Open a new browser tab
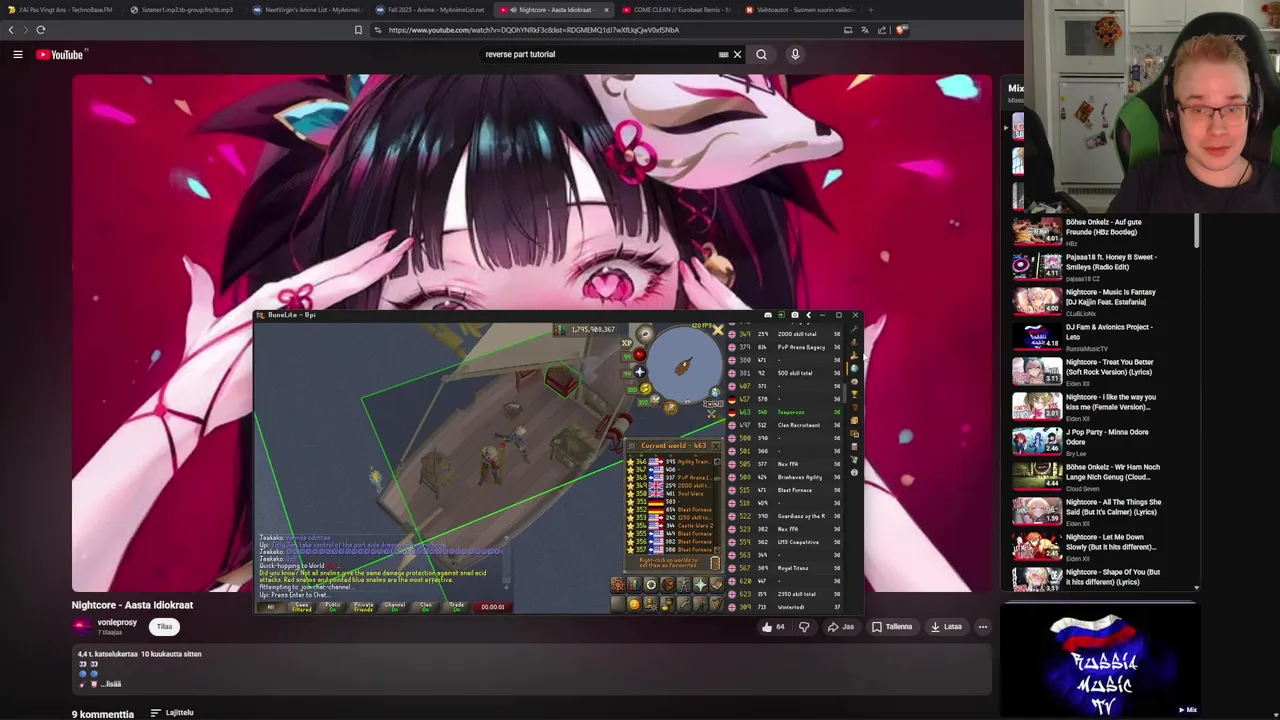The width and height of the screenshot is (1280, 720). [x=870, y=10]
